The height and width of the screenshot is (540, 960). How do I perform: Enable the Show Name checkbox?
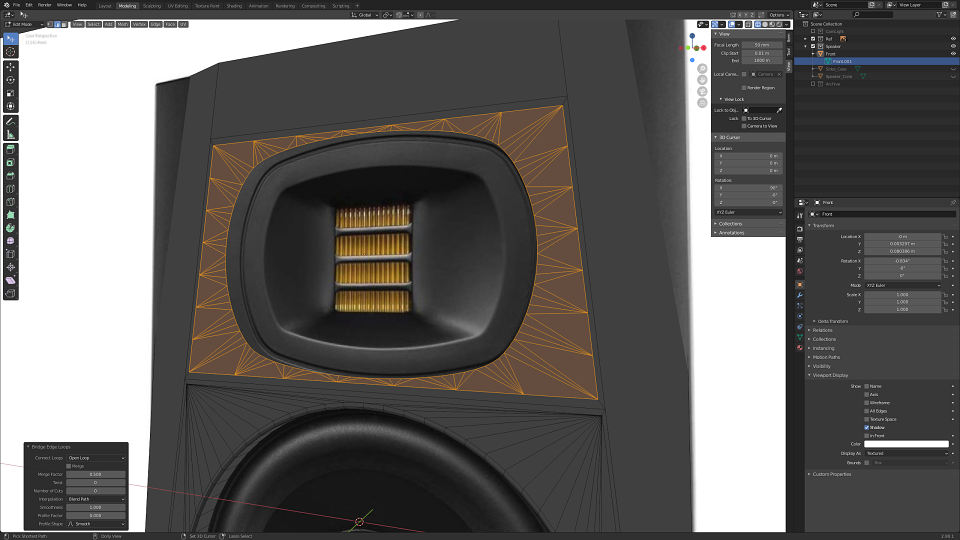click(x=866, y=386)
